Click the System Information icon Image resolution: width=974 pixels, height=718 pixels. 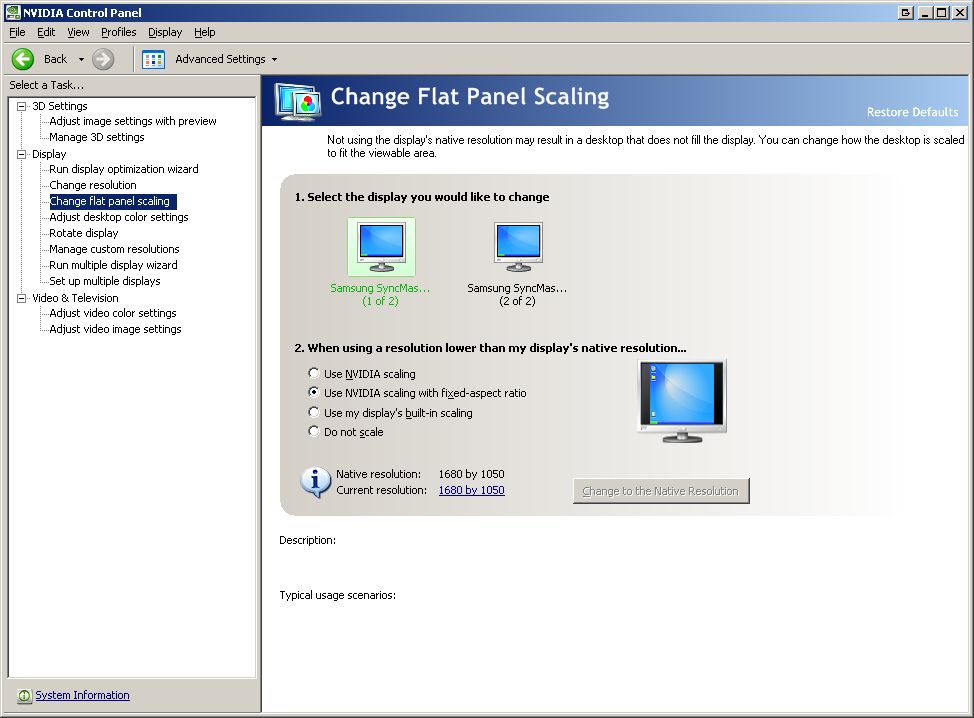[24, 696]
